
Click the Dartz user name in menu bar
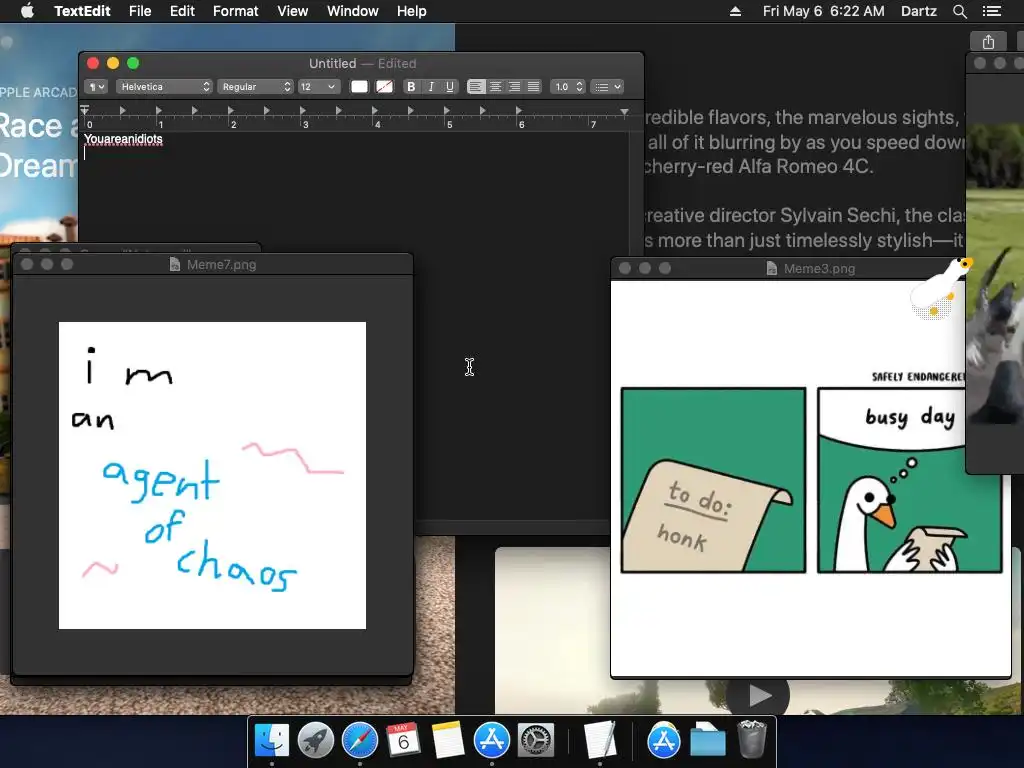point(918,11)
